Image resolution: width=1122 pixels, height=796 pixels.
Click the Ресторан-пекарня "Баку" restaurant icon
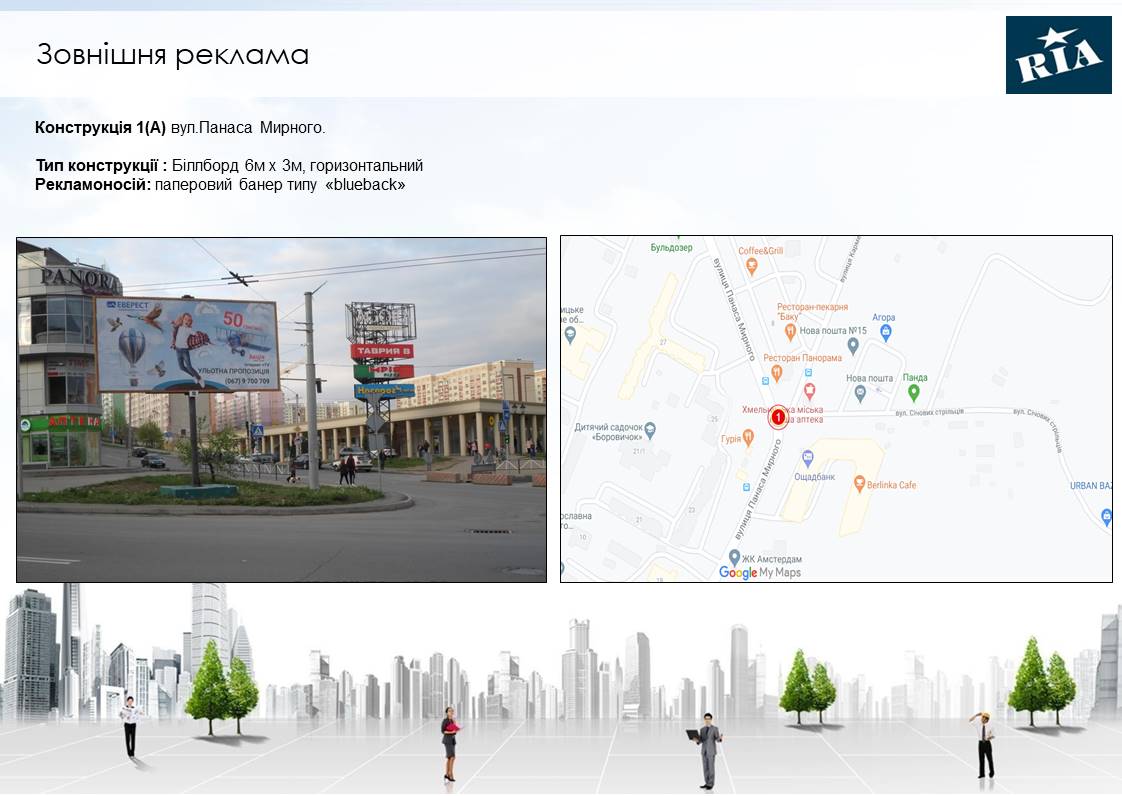(789, 332)
